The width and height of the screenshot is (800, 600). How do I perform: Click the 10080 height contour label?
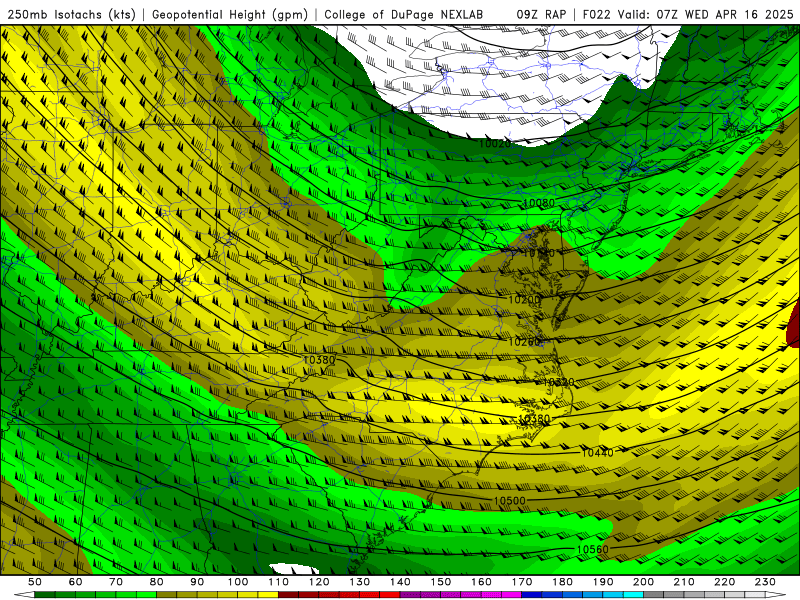pos(539,203)
